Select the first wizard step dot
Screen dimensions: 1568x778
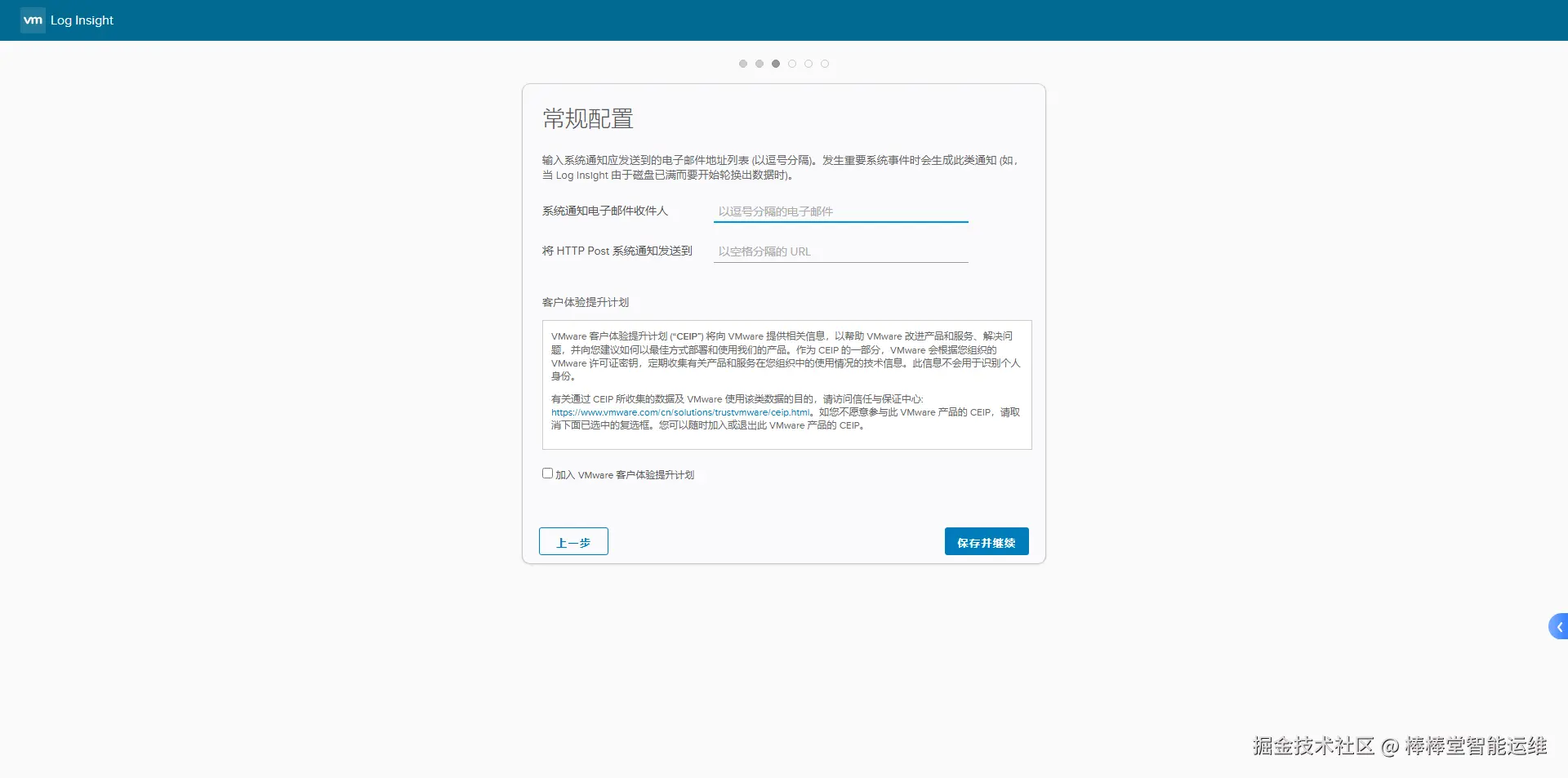click(x=743, y=64)
